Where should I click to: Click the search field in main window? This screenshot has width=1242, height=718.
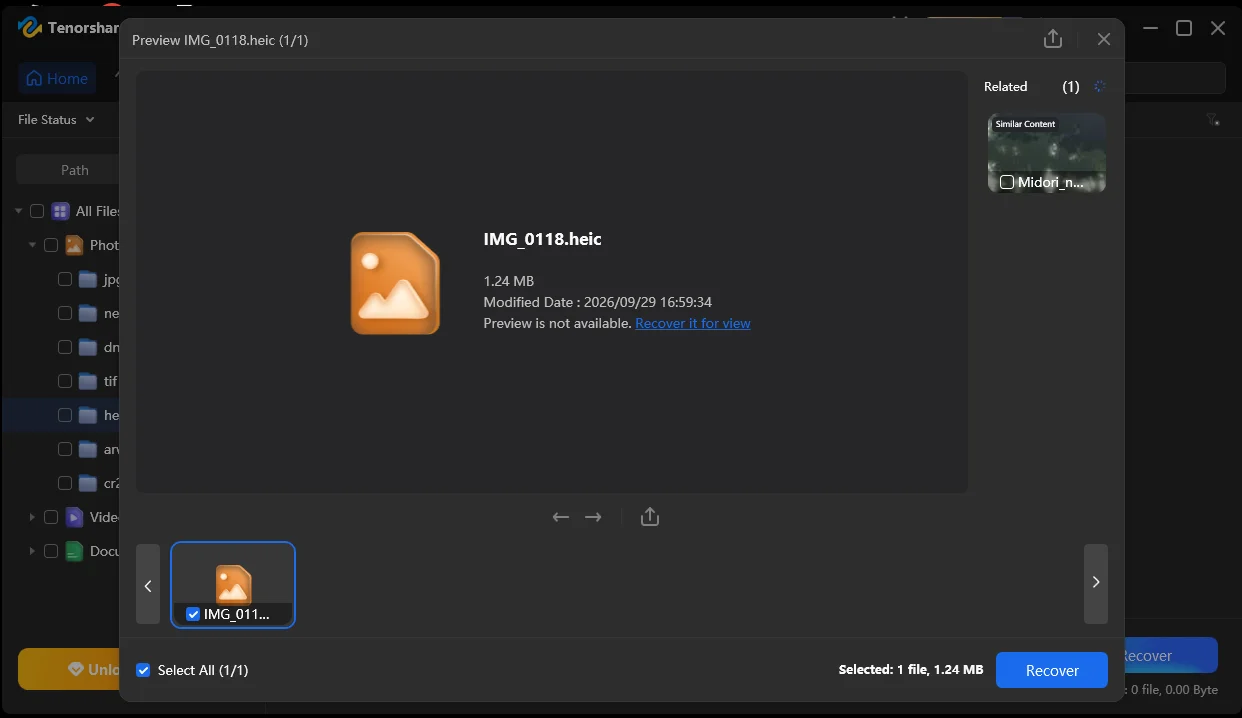pos(1175,78)
